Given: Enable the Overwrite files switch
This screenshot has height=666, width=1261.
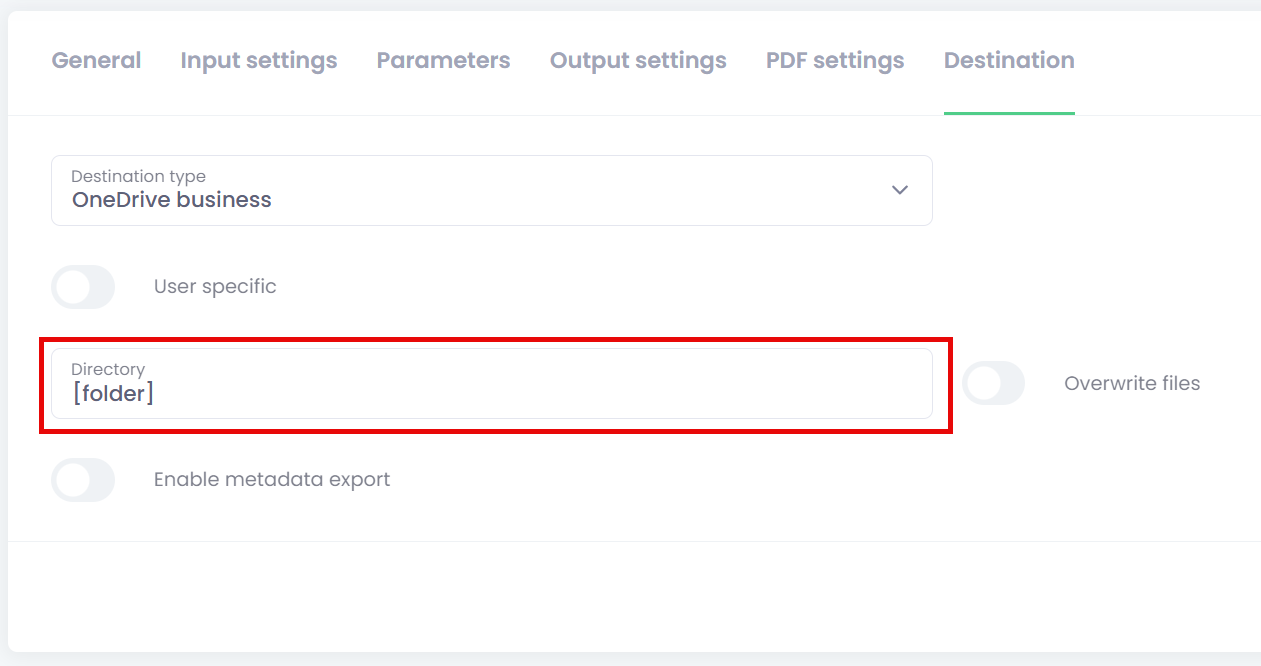Looking at the screenshot, I should click(x=993, y=383).
